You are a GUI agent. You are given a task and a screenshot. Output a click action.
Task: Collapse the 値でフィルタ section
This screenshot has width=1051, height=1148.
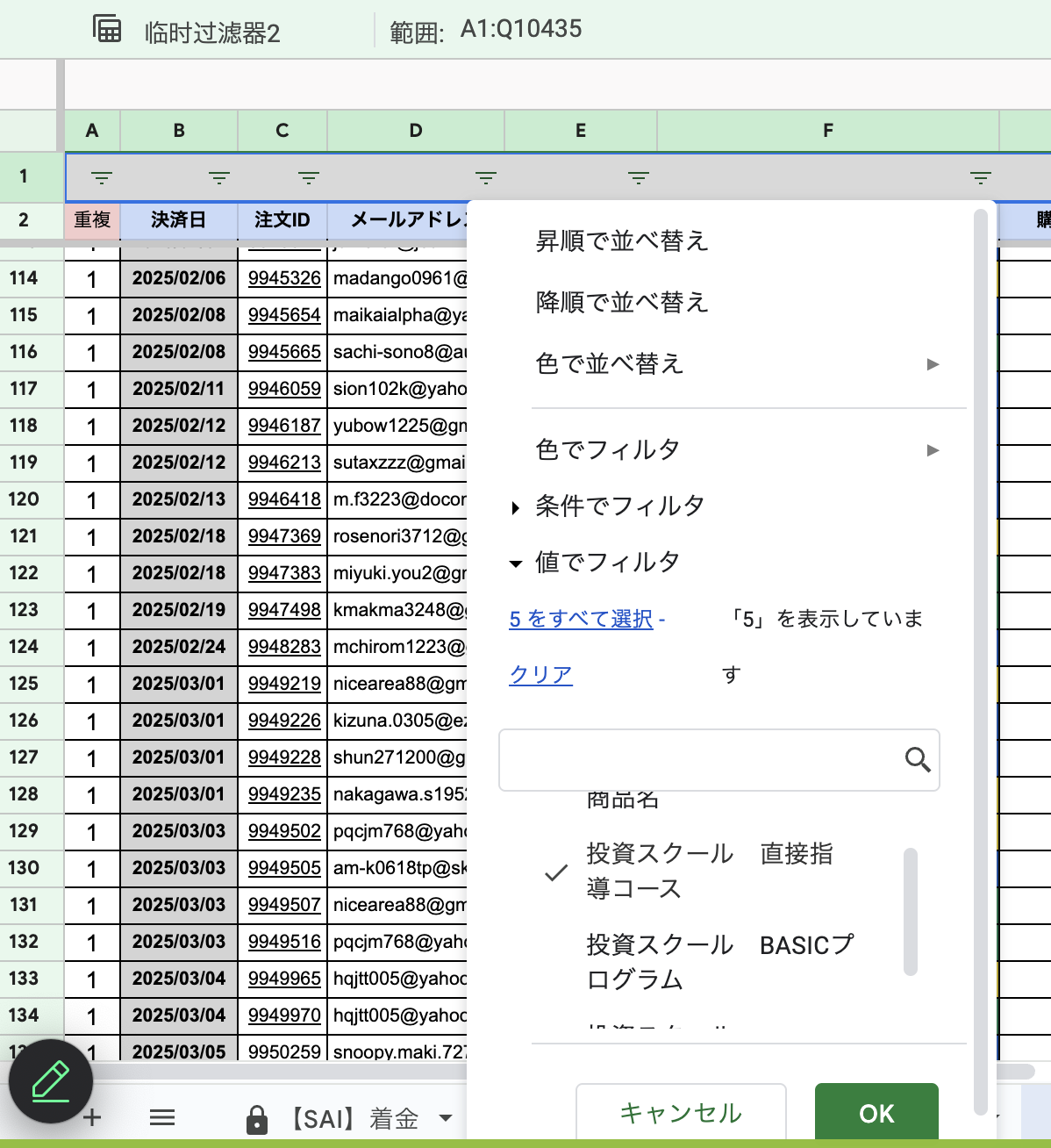click(516, 563)
